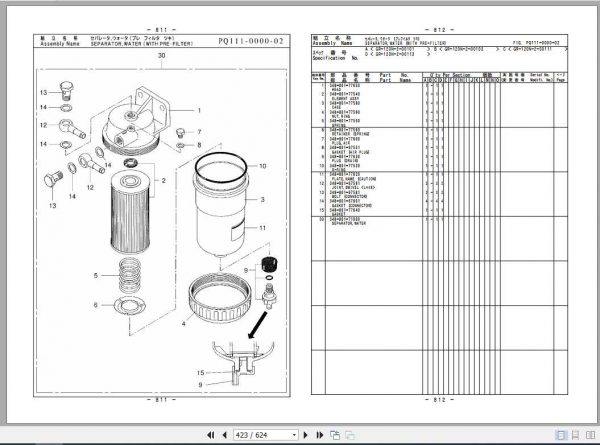Click callout 8 beside the plug gasket
The height and width of the screenshot is (445, 600).
[199, 145]
